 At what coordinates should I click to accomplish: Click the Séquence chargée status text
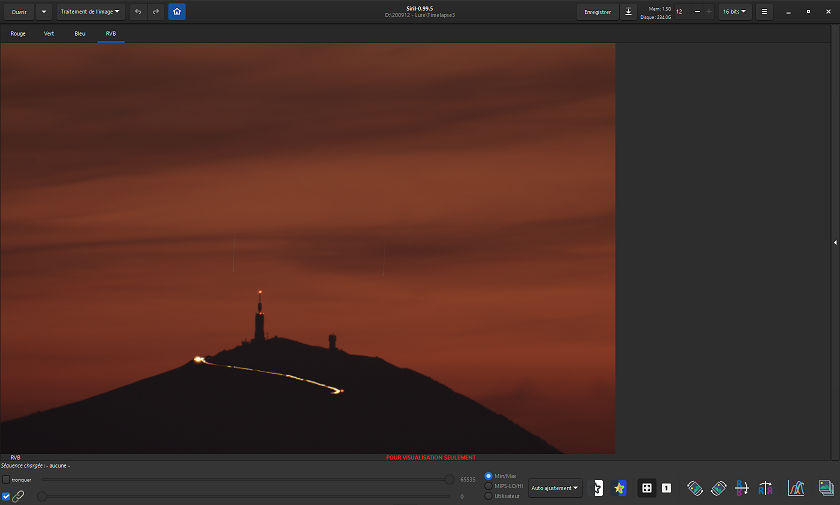[x=36, y=466]
